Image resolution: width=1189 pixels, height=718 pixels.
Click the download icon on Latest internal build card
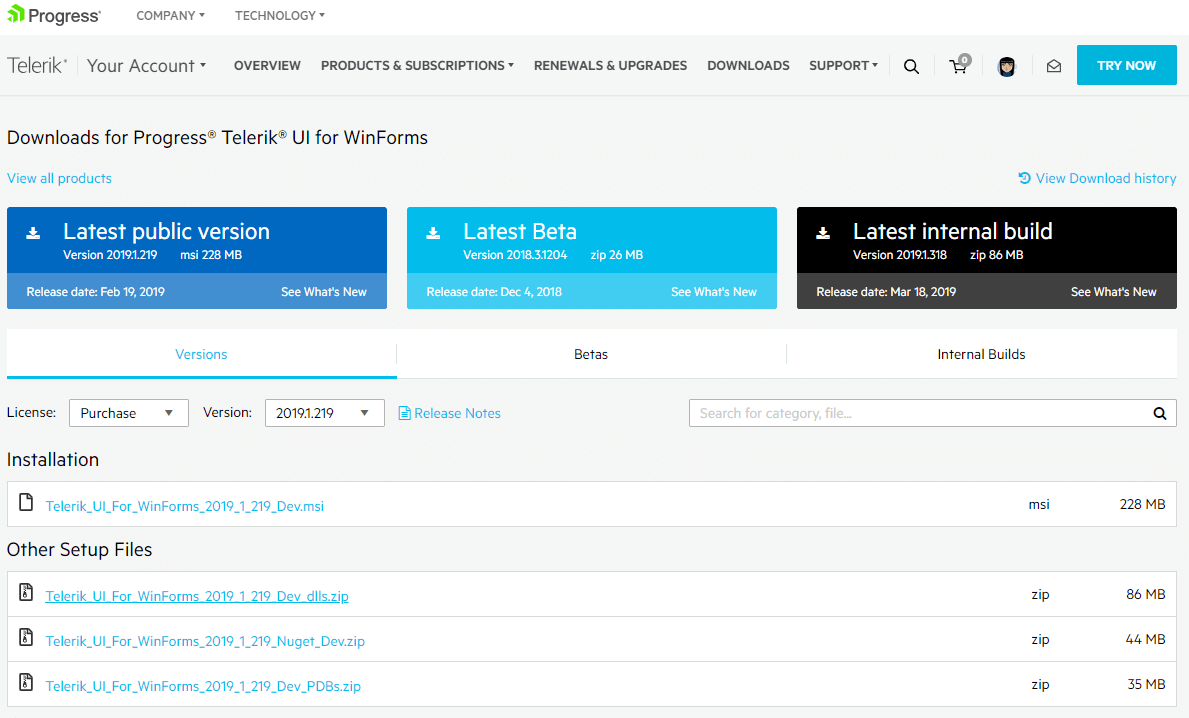[822, 232]
